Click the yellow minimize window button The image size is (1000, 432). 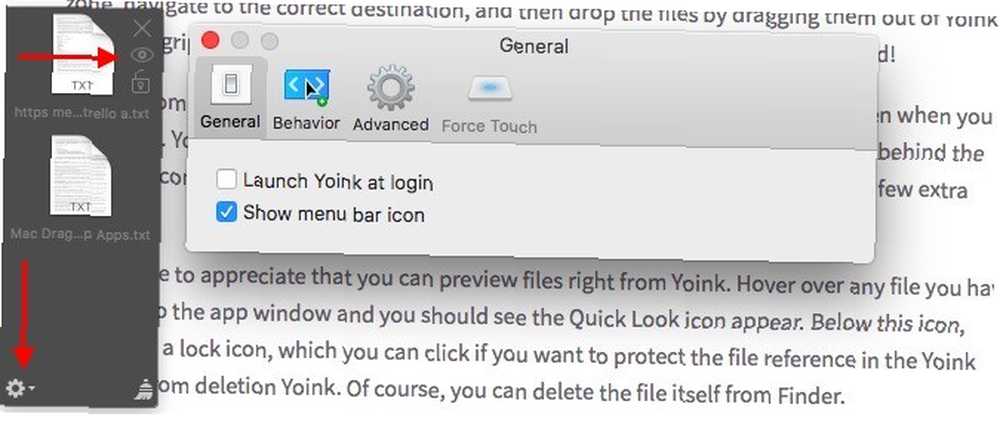240,41
